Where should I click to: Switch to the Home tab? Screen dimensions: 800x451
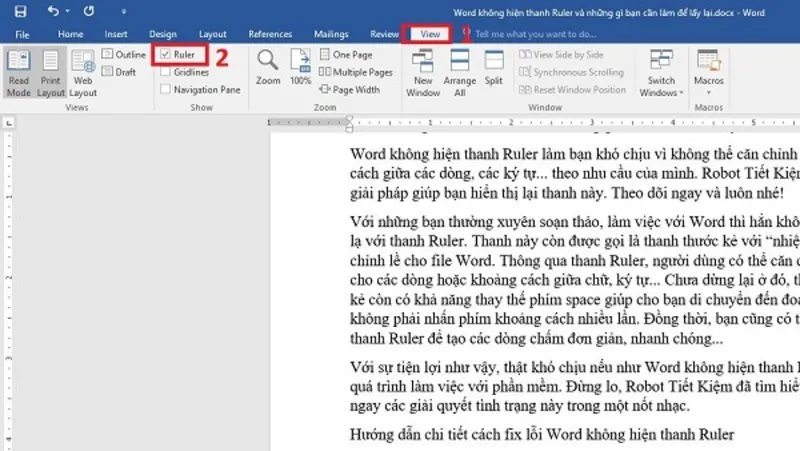[70, 34]
